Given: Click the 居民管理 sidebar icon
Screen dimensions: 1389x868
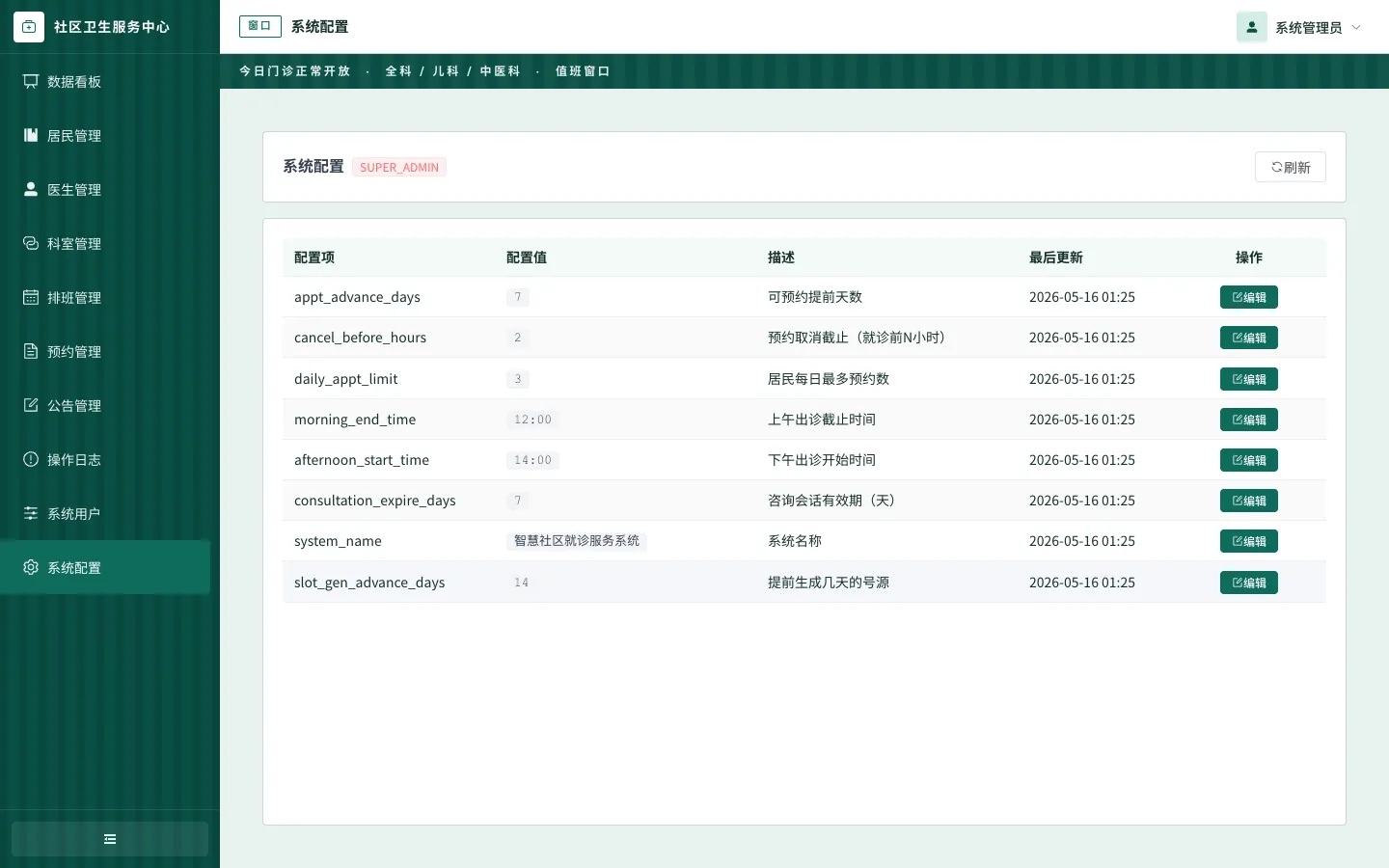Looking at the screenshot, I should coord(31,136).
